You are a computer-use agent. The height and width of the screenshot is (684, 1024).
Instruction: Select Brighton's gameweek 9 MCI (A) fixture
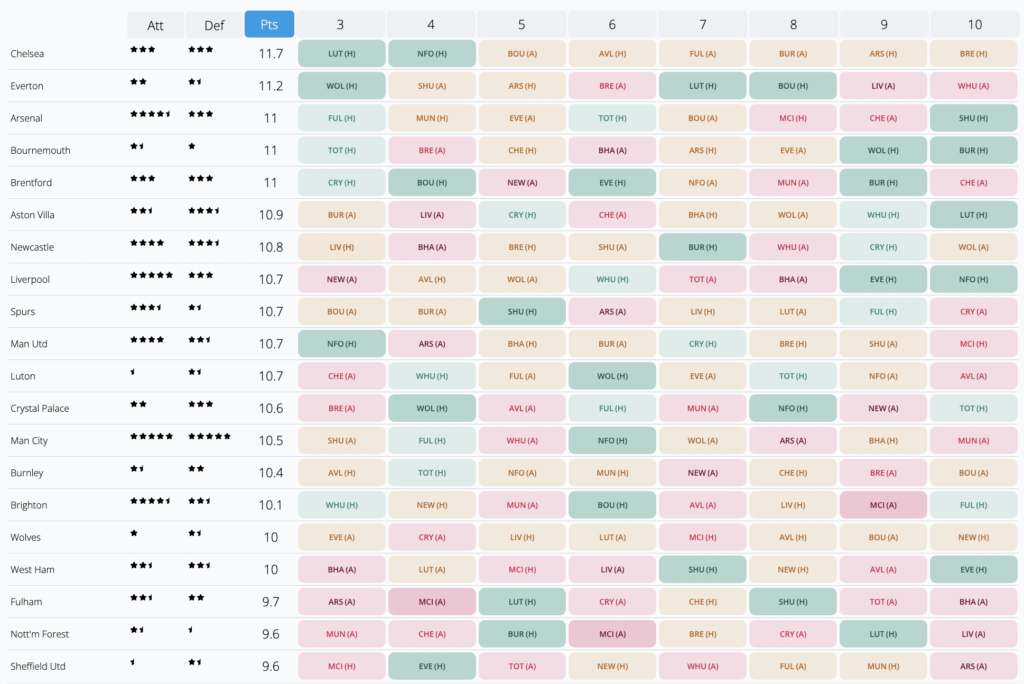[x=883, y=505]
